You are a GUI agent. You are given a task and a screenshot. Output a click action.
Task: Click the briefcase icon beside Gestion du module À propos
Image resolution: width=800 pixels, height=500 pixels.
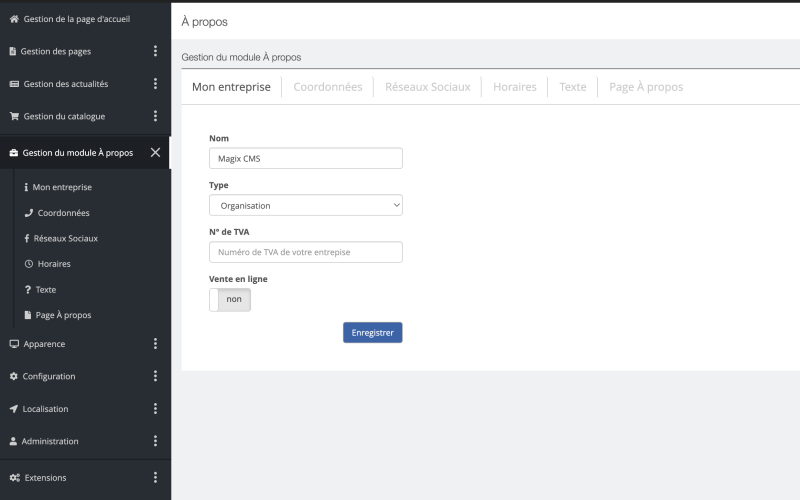coord(14,153)
